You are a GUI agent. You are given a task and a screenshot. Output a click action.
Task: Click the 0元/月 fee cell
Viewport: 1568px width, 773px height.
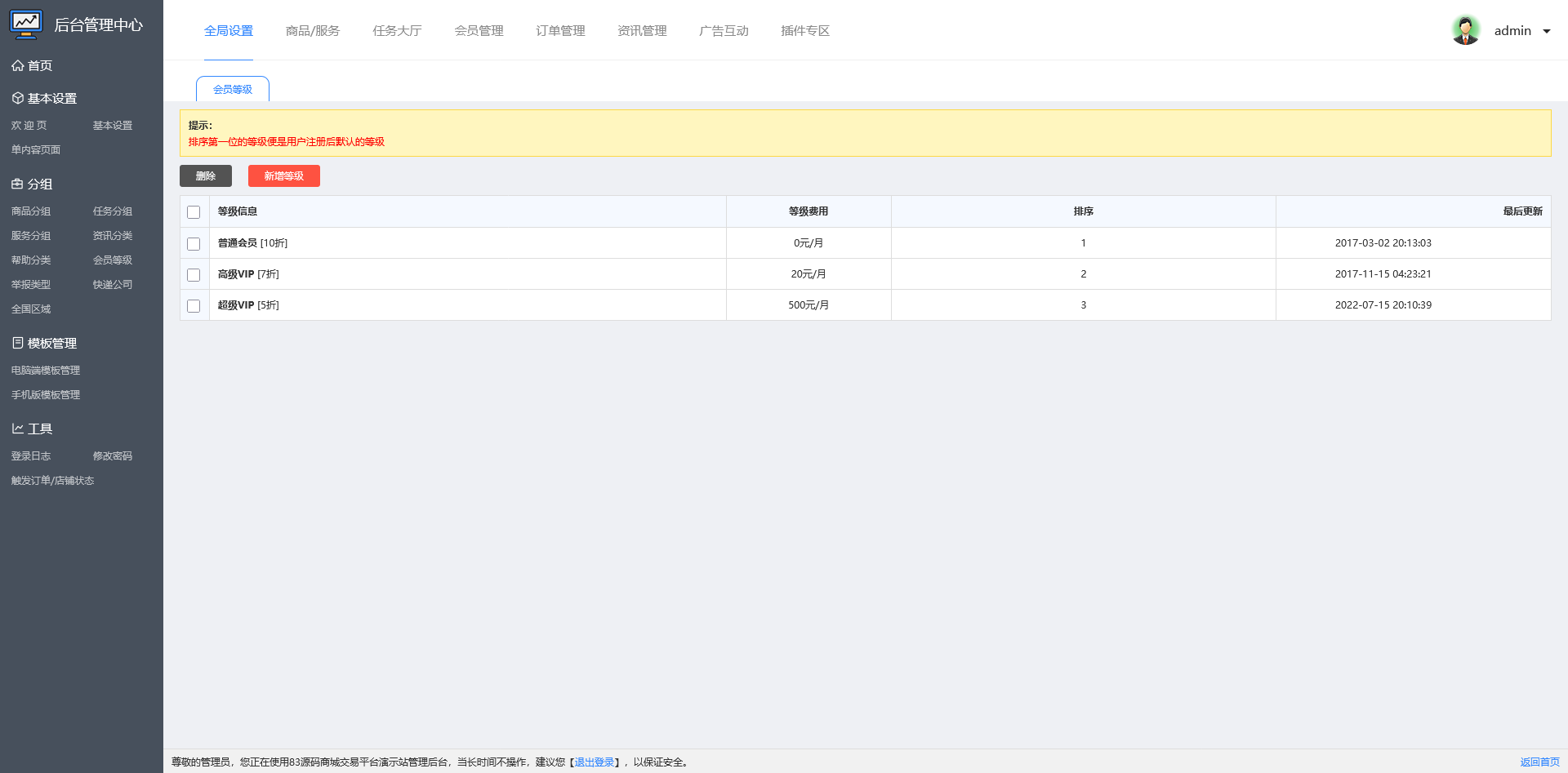808,243
